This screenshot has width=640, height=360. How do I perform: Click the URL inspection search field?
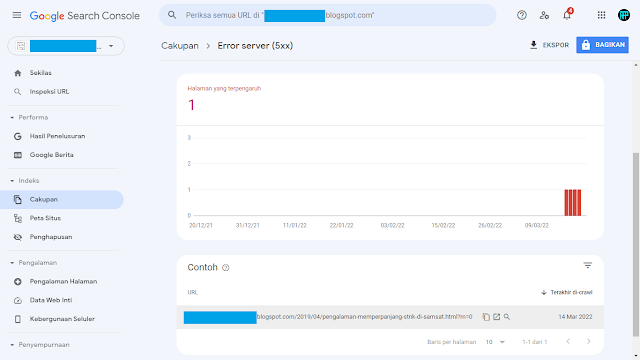pyautogui.click(x=328, y=15)
